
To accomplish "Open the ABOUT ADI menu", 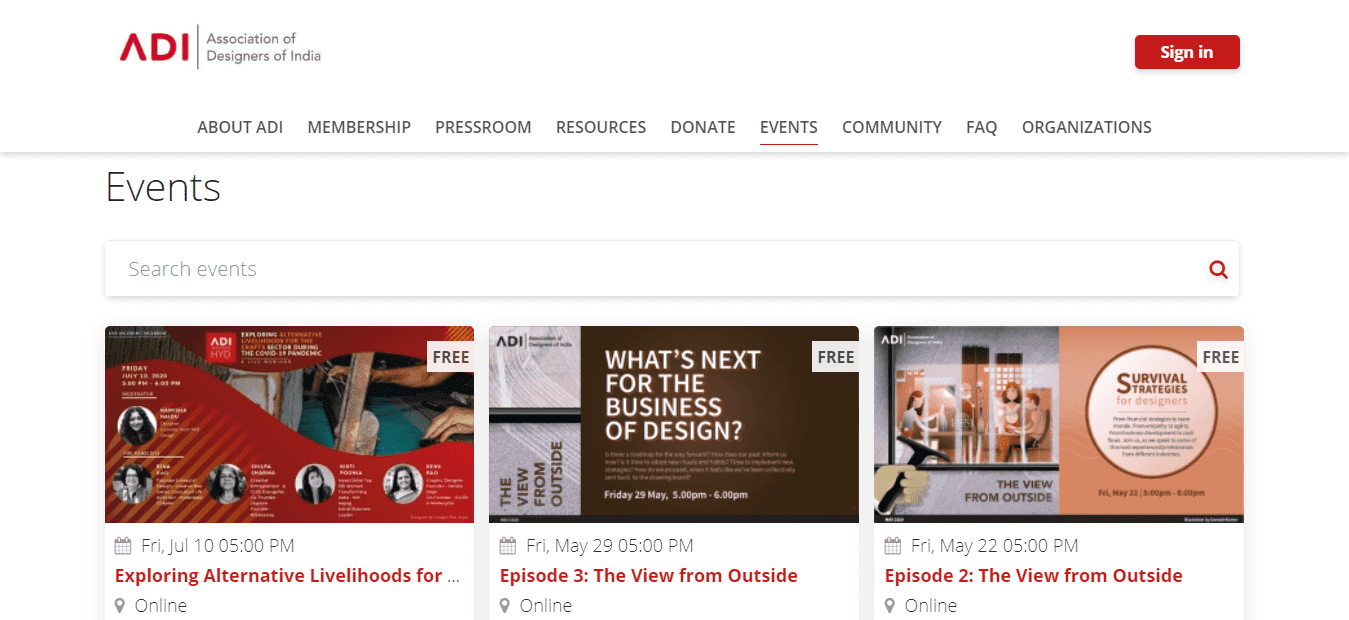I will click(x=240, y=127).
